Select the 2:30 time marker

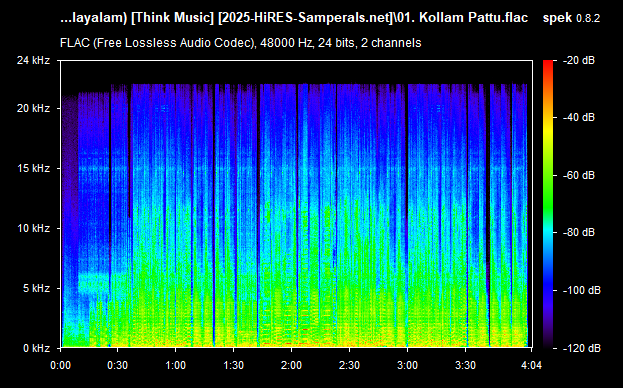(350, 365)
